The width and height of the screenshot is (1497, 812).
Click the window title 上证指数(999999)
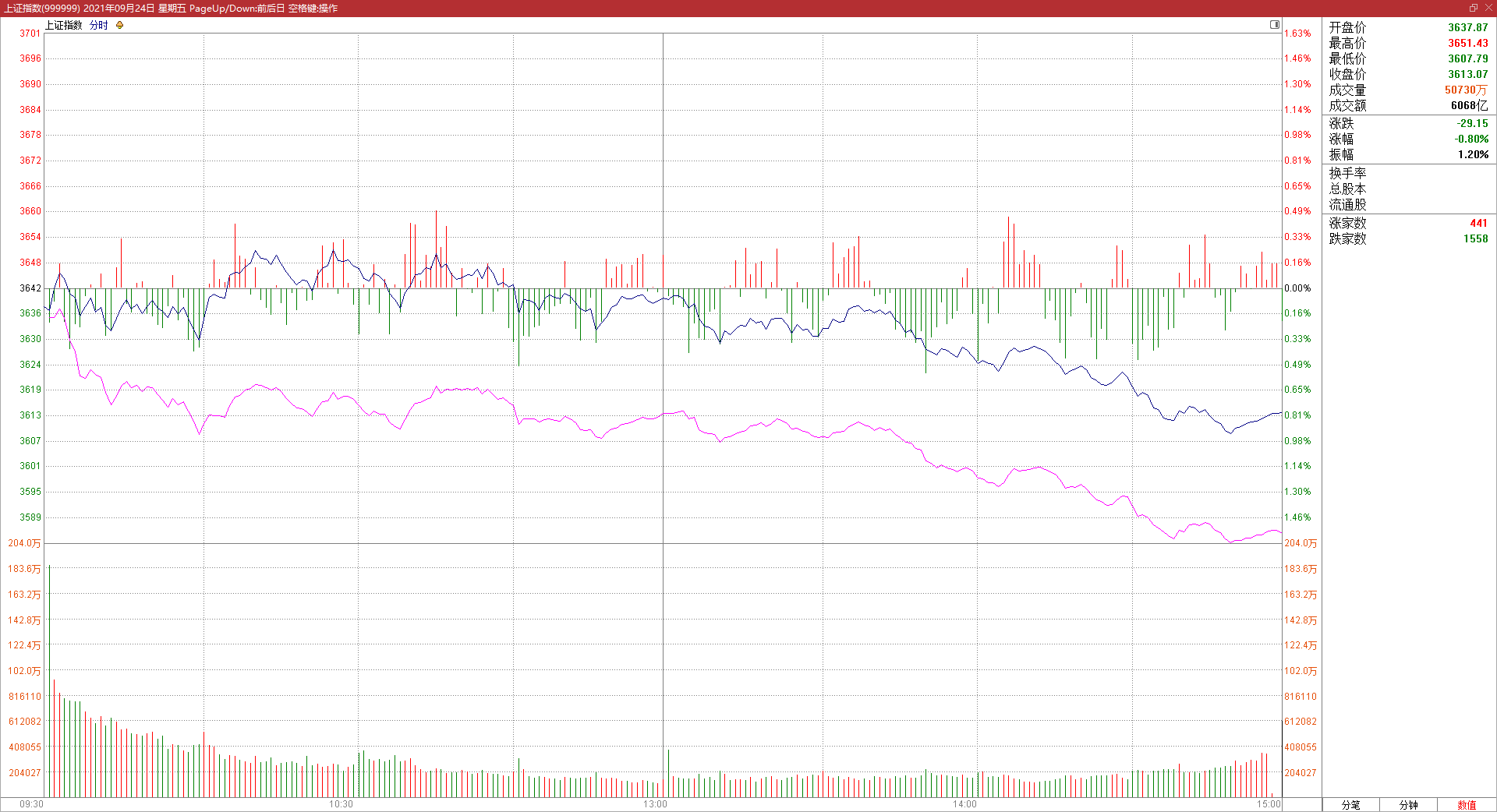(x=42, y=8)
